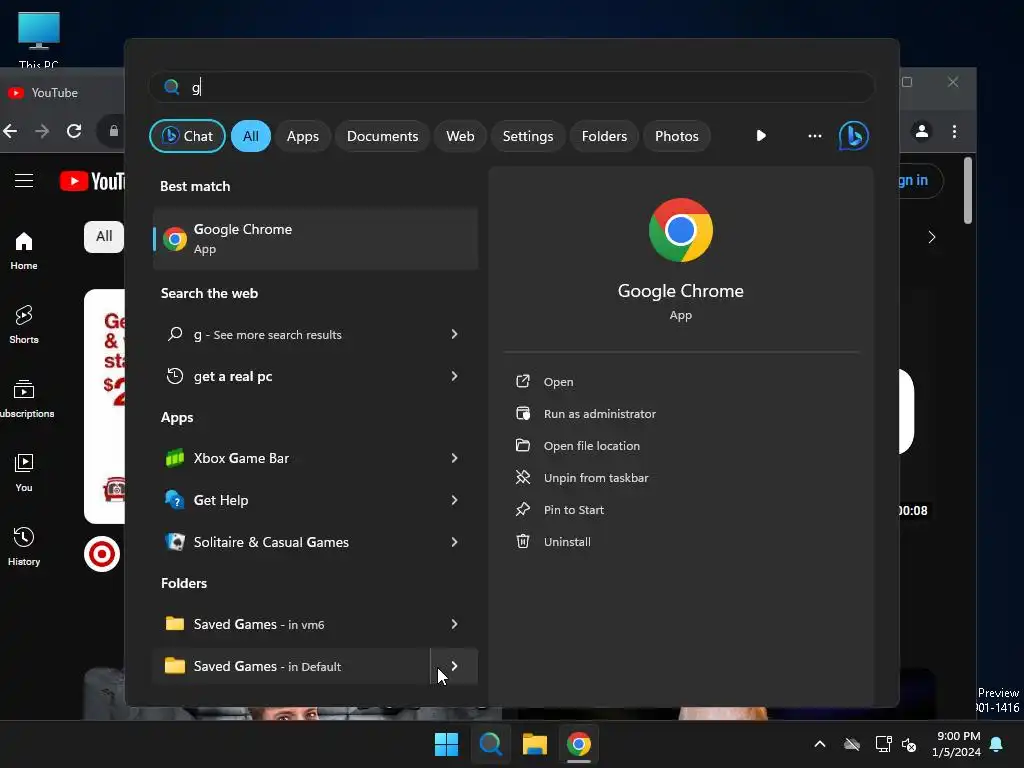Reload the page in Chrome
The height and width of the screenshot is (768, 1024).
click(x=74, y=131)
